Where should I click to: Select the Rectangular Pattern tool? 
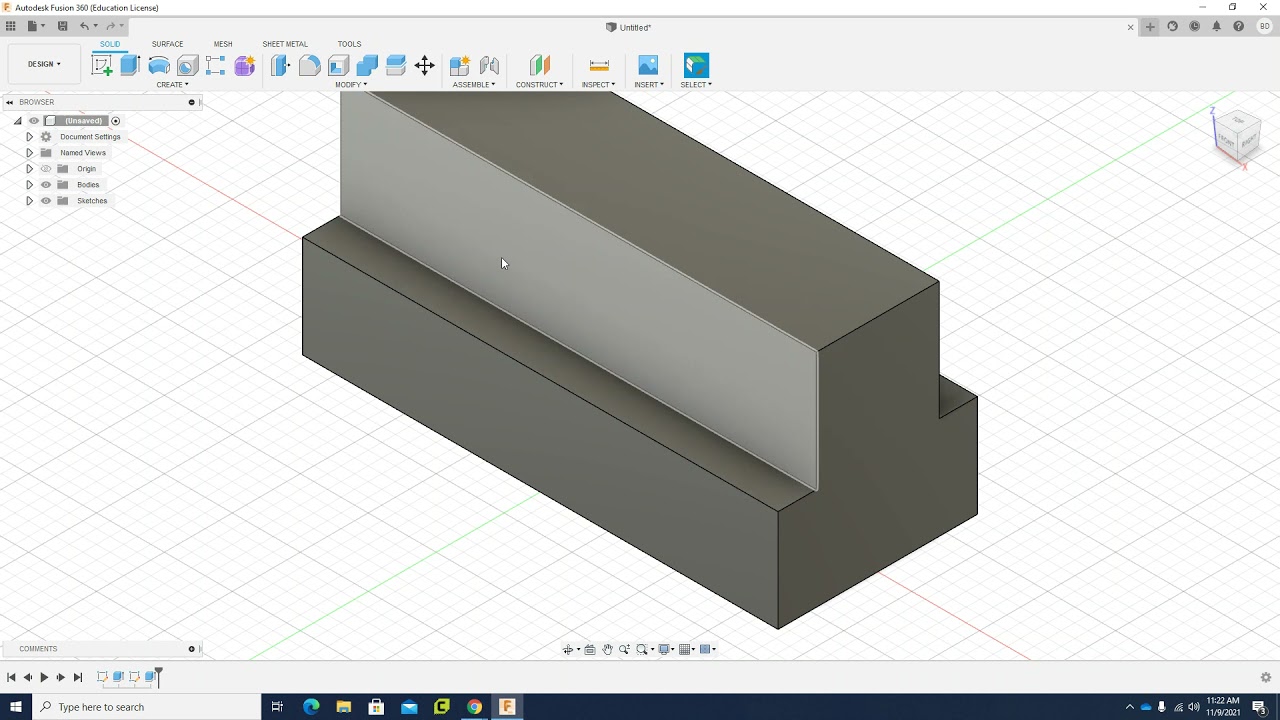click(216, 66)
